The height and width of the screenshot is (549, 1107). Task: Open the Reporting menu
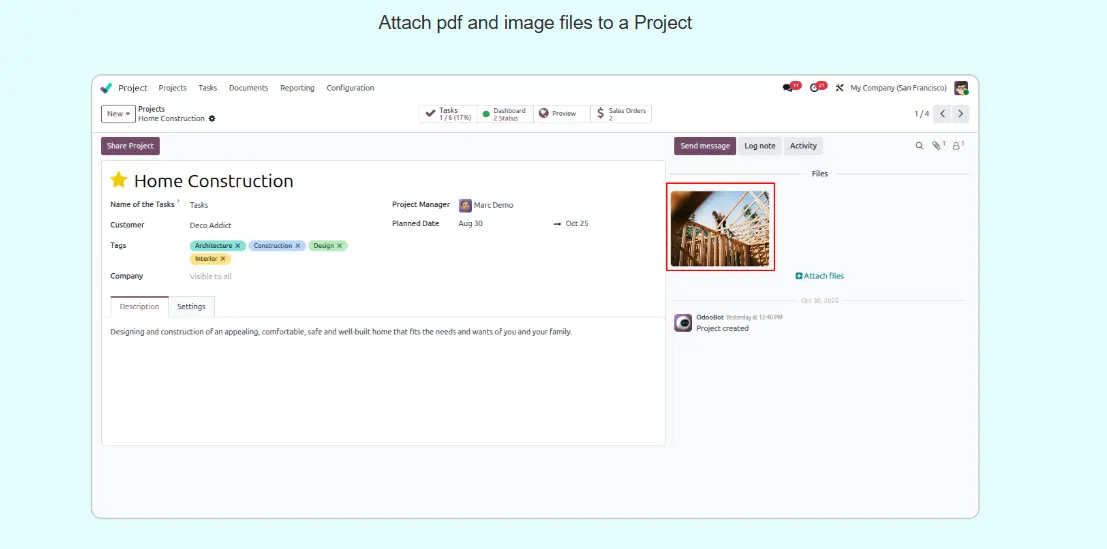(x=297, y=88)
